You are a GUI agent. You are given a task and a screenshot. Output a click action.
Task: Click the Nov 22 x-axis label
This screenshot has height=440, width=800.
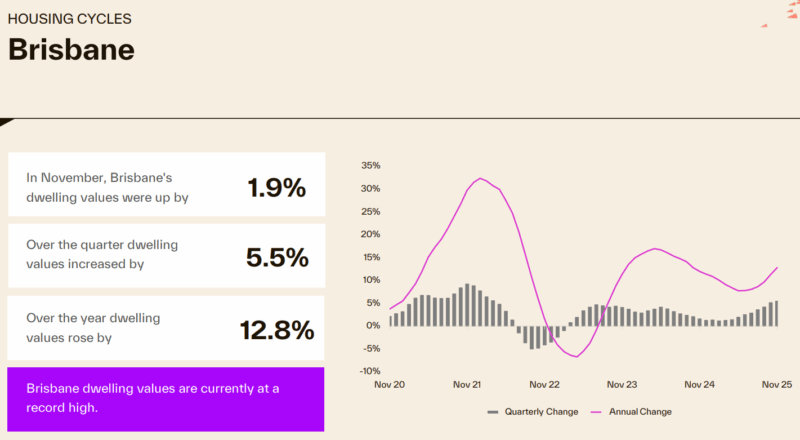(544, 384)
